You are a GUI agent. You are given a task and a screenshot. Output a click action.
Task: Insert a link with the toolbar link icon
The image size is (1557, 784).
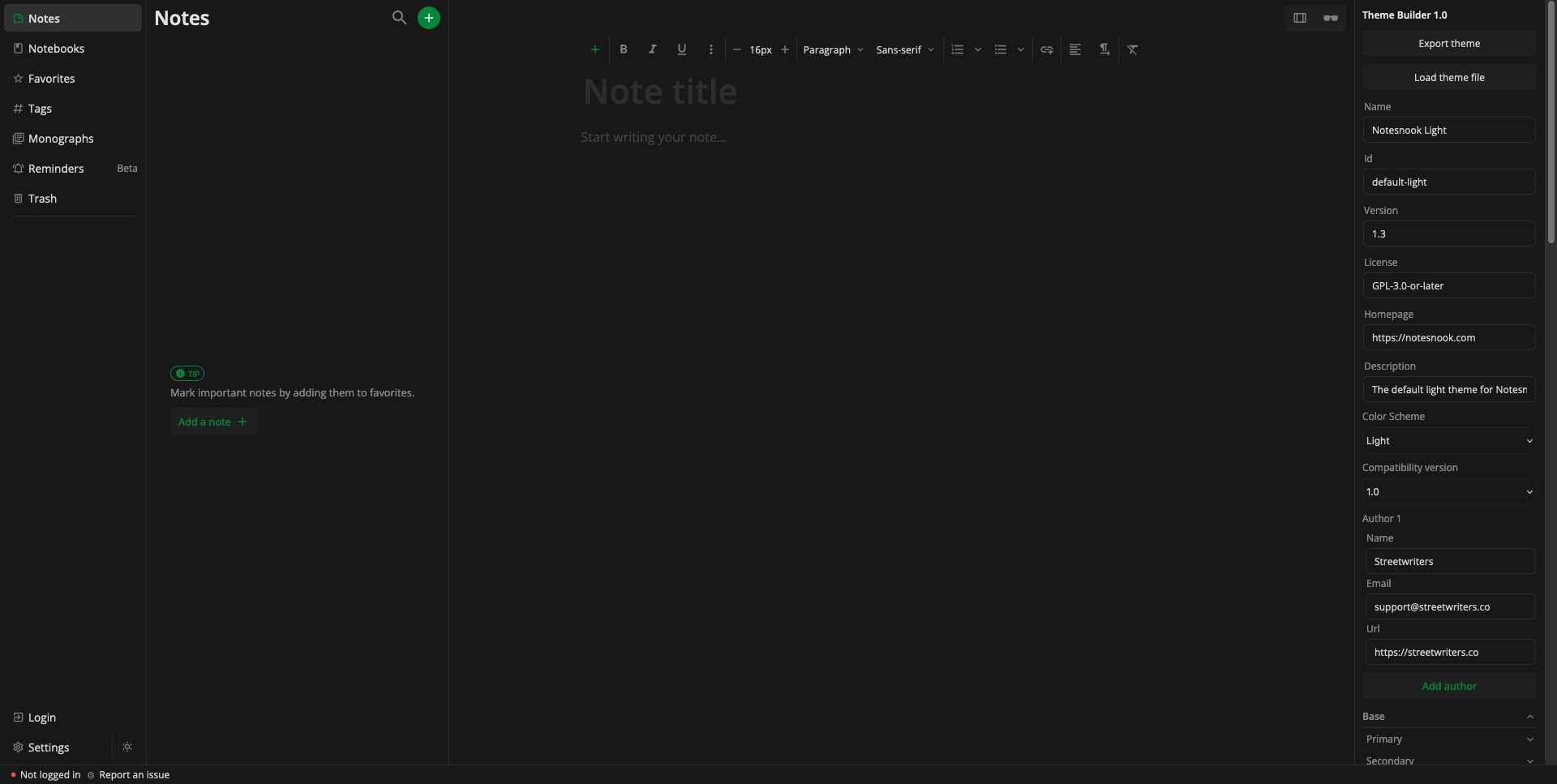(1047, 49)
